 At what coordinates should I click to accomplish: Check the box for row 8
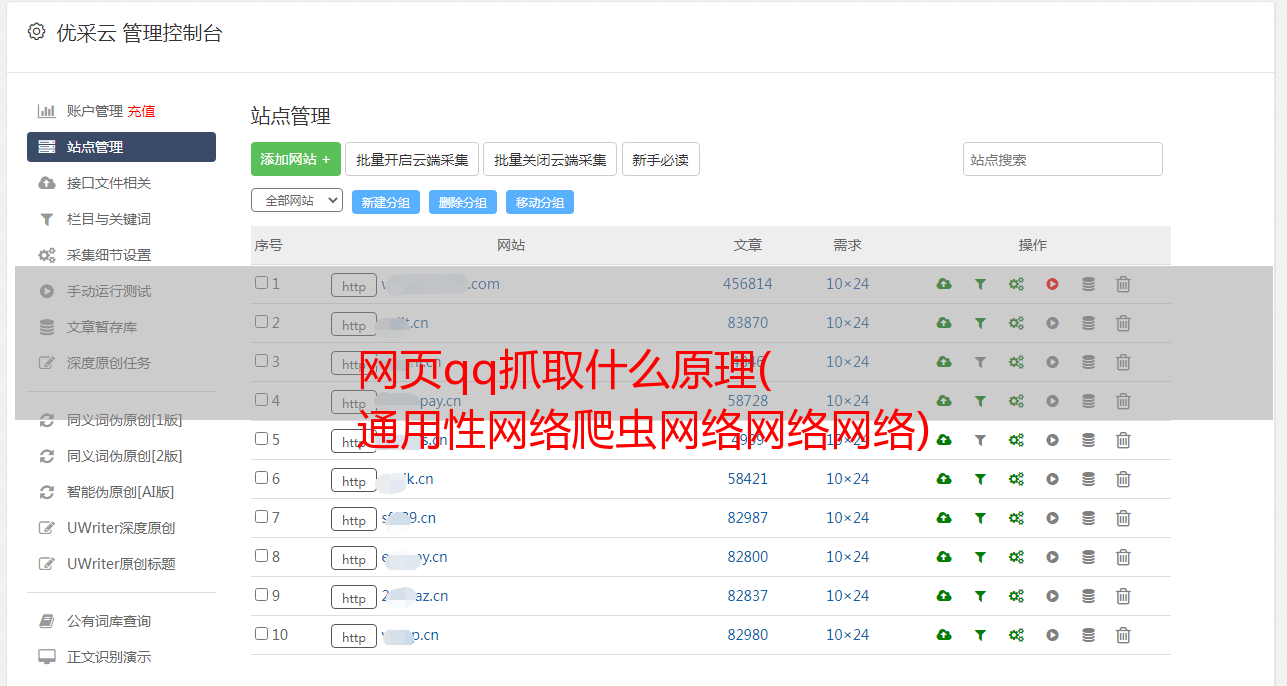click(x=261, y=556)
